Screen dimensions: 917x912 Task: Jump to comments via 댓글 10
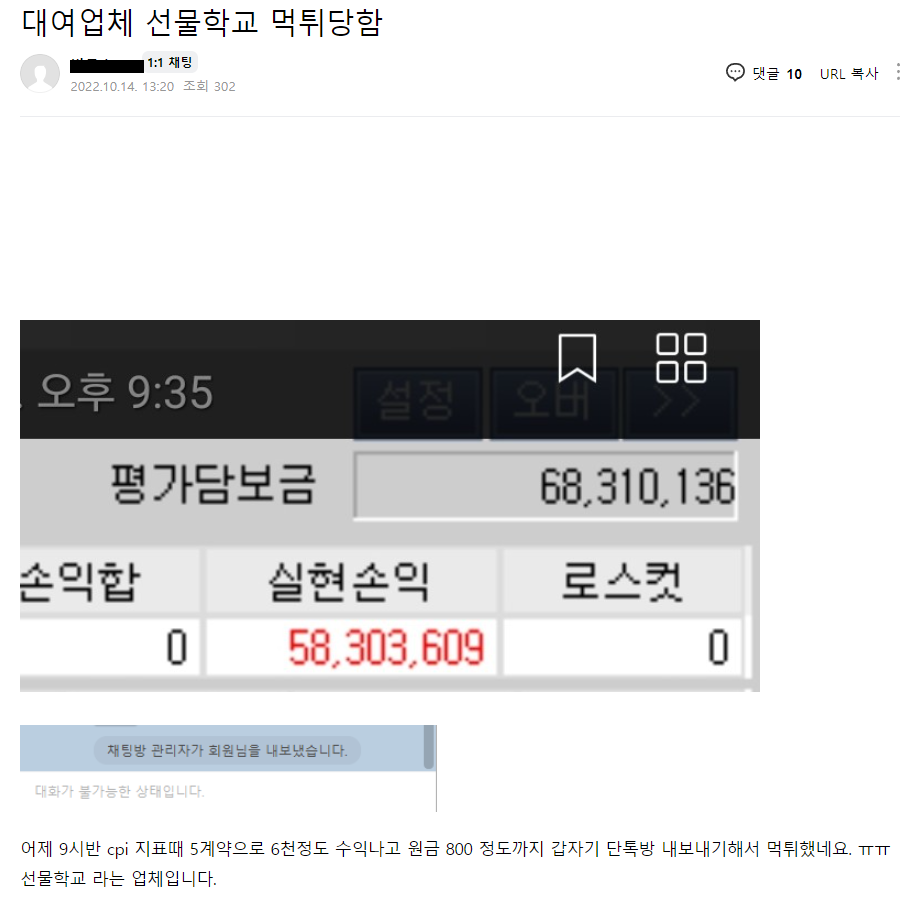coord(777,74)
